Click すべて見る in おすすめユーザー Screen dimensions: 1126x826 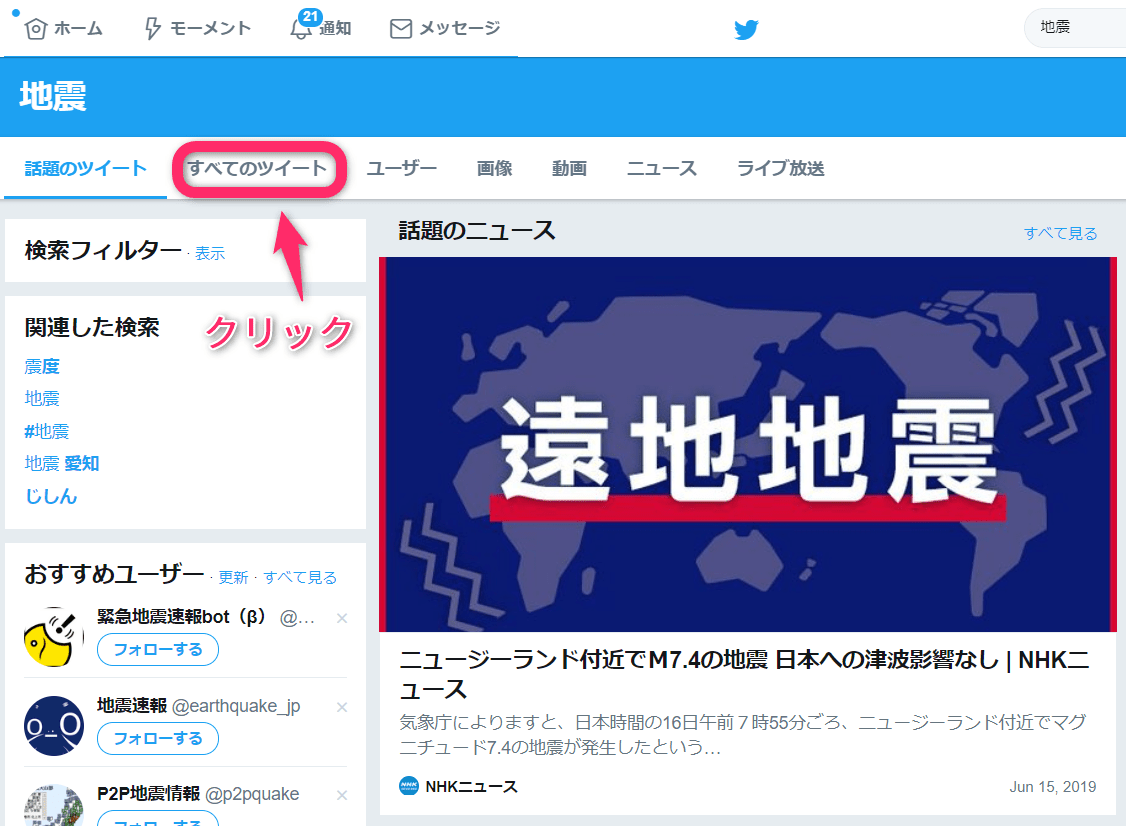coord(300,577)
